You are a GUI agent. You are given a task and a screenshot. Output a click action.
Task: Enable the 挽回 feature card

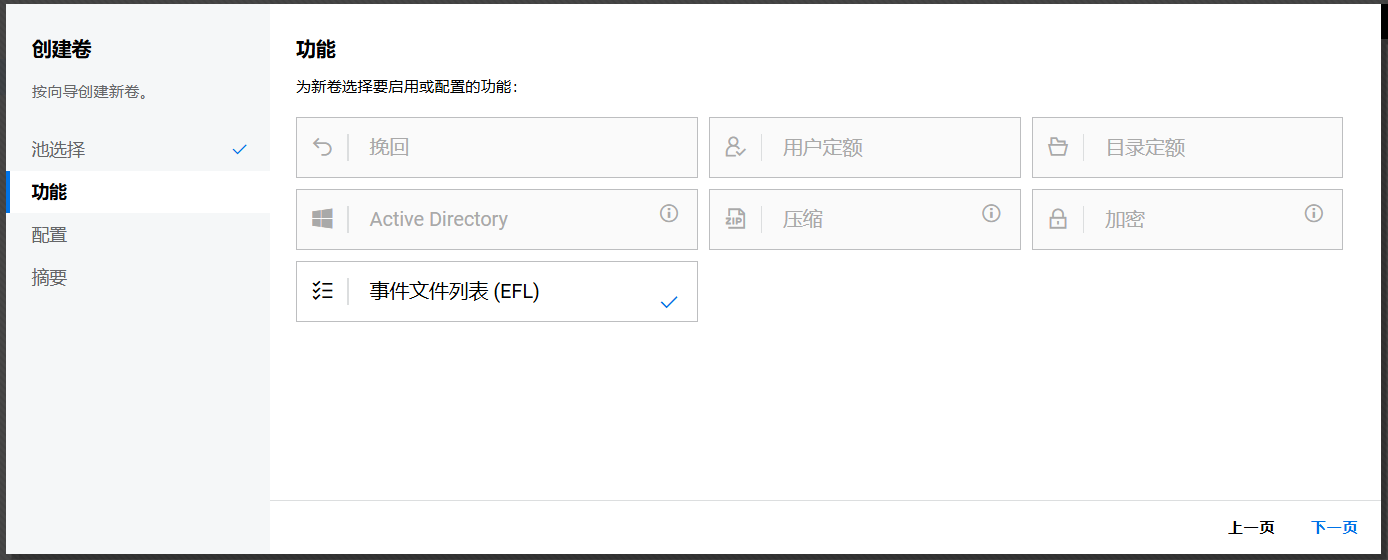[496, 148]
